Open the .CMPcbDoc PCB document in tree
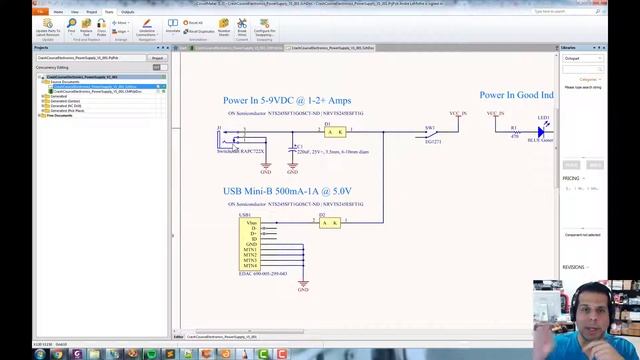This screenshot has width=640, height=360. [98, 91]
